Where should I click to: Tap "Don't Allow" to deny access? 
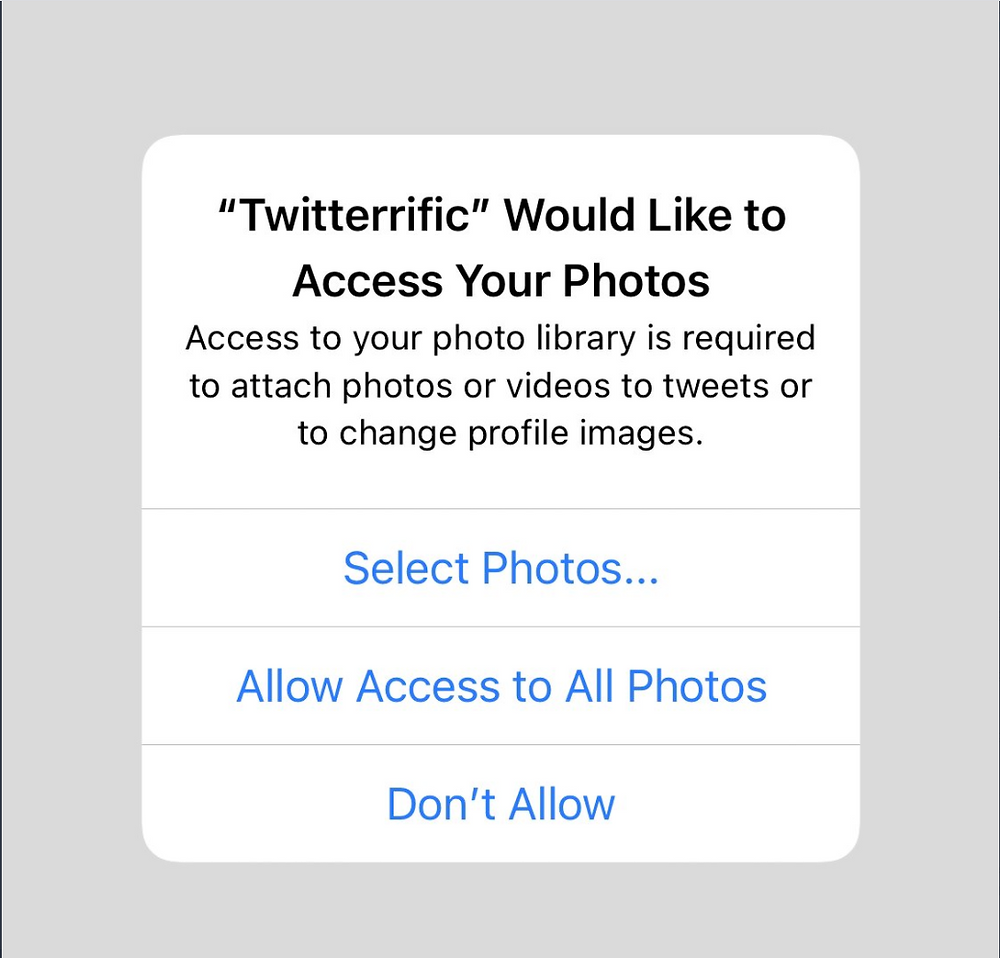click(x=501, y=803)
